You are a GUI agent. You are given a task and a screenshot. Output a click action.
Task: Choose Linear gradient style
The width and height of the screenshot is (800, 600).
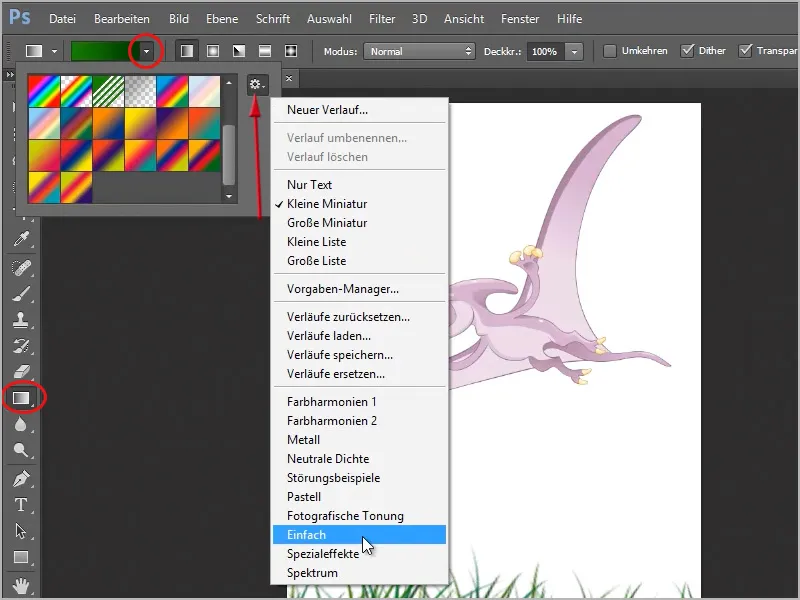[x=187, y=51]
